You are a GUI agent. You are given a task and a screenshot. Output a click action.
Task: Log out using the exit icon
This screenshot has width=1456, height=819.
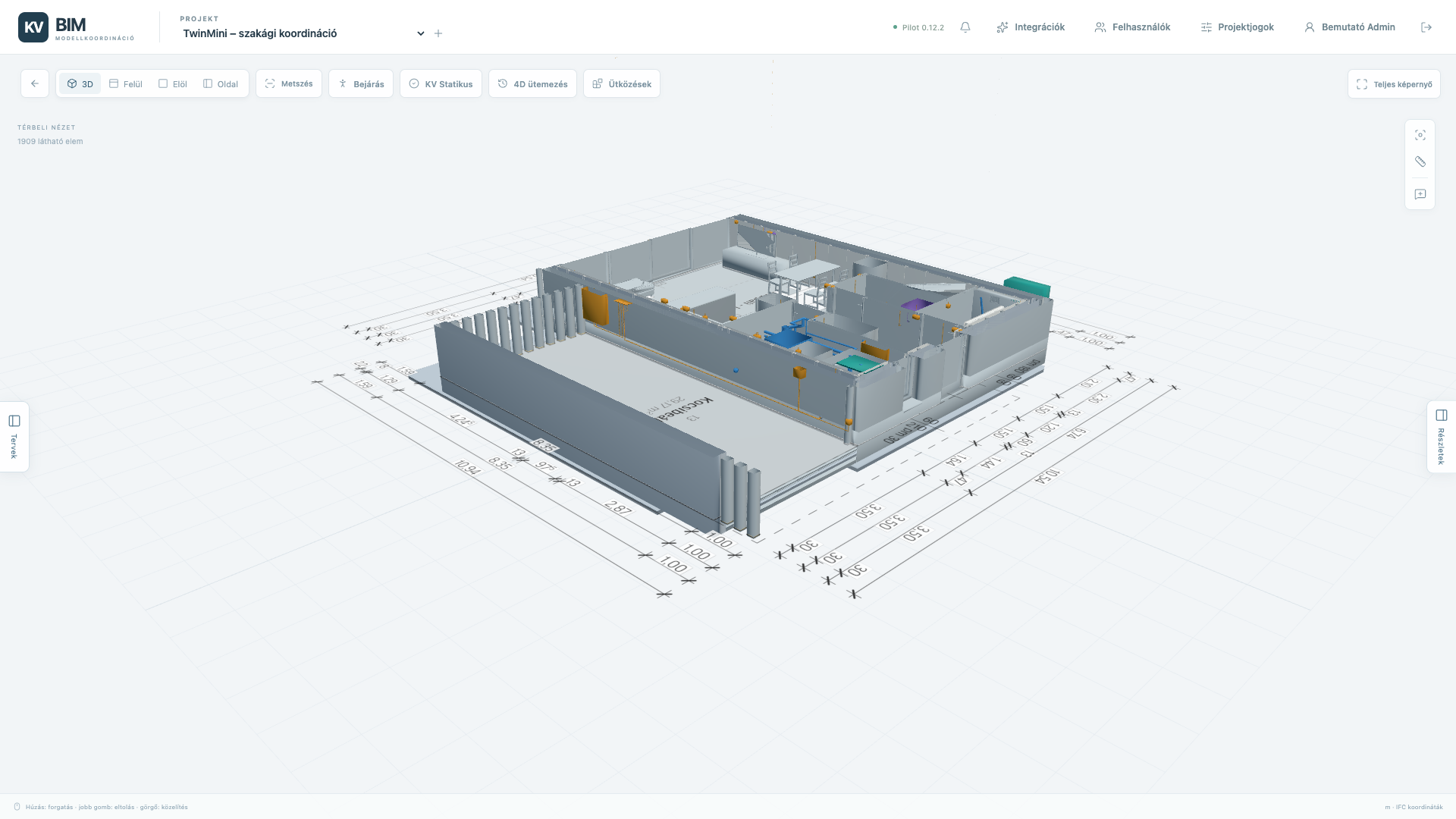(x=1426, y=27)
